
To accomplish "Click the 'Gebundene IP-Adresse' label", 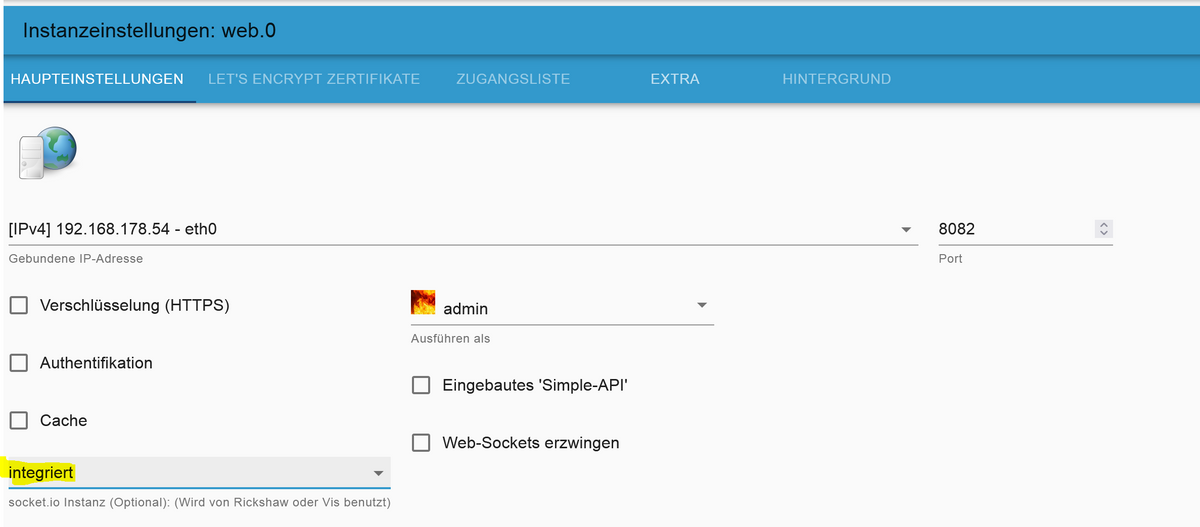I will click(76, 259).
